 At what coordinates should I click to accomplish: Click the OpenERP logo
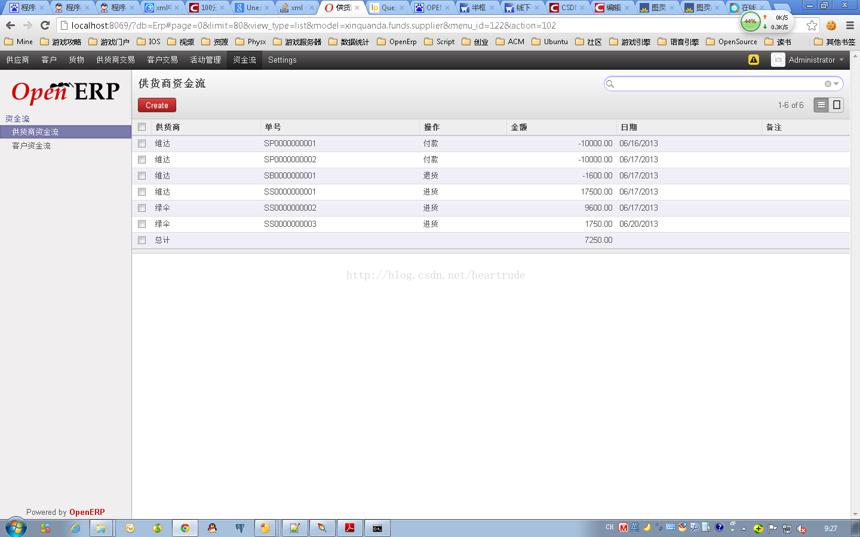pyautogui.click(x=65, y=92)
